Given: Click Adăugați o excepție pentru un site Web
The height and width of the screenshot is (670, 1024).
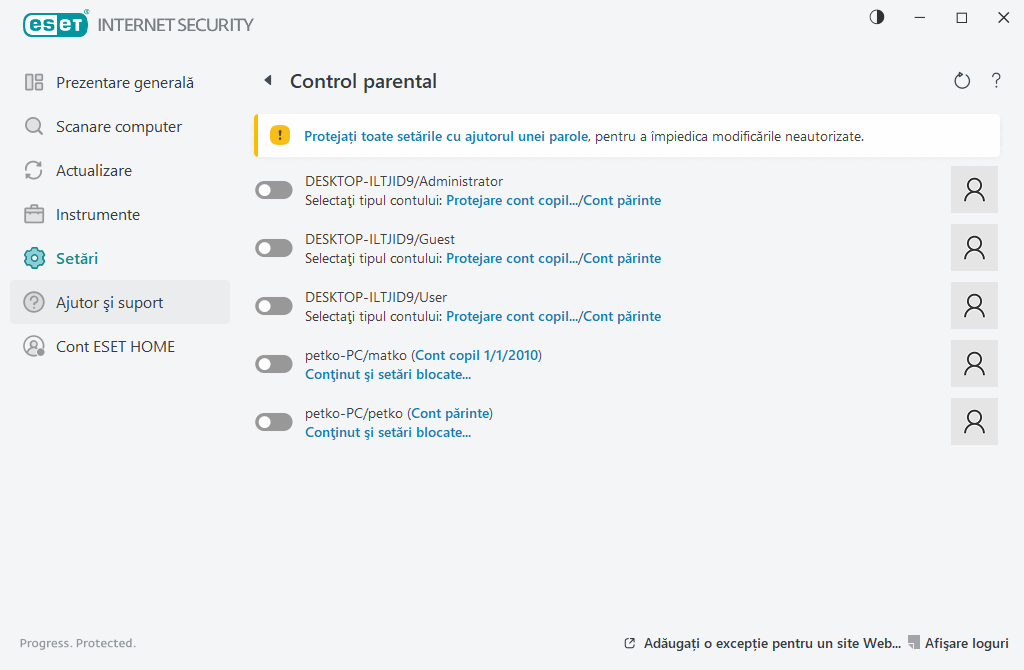Looking at the screenshot, I should coord(772,643).
